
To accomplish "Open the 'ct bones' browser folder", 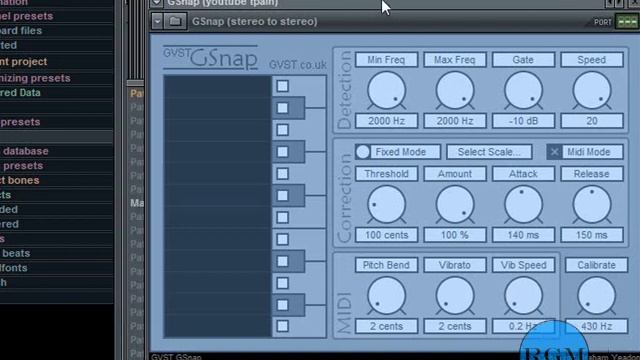I will (56, 180).
